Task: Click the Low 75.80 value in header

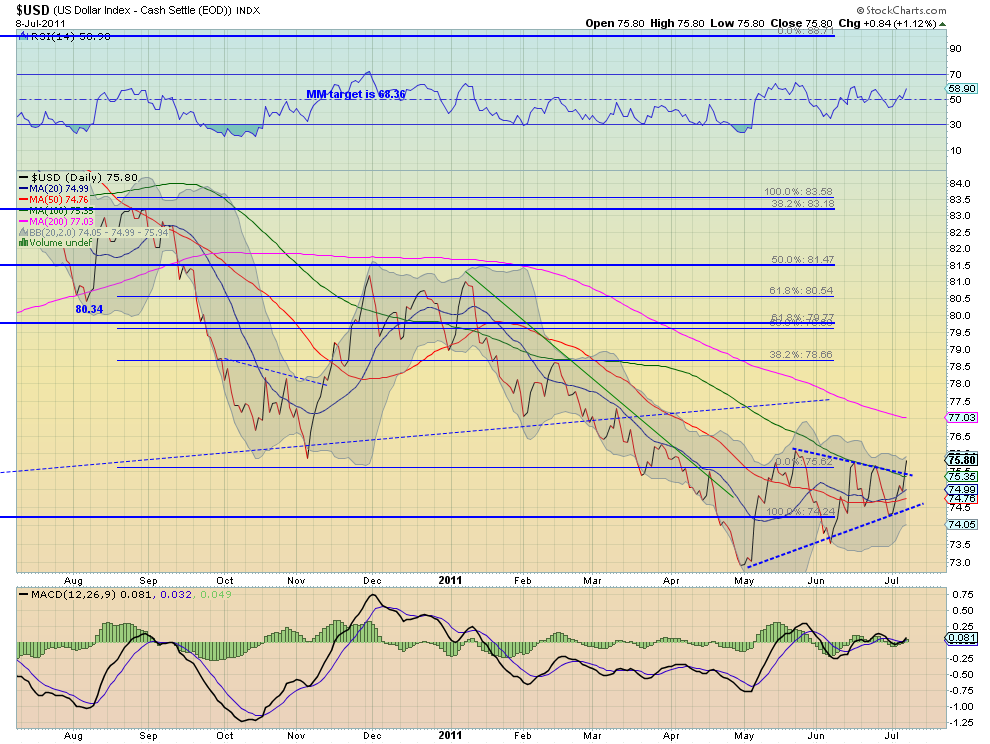Action: pos(738,23)
